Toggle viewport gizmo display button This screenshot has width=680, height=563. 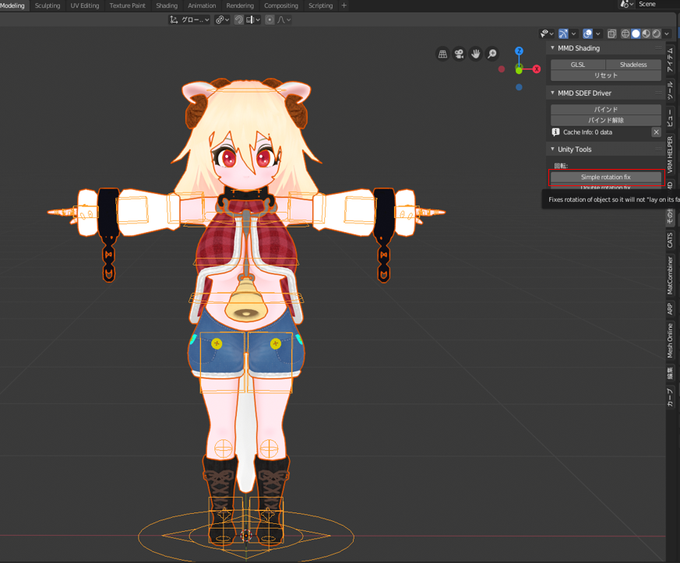[563, 34]
